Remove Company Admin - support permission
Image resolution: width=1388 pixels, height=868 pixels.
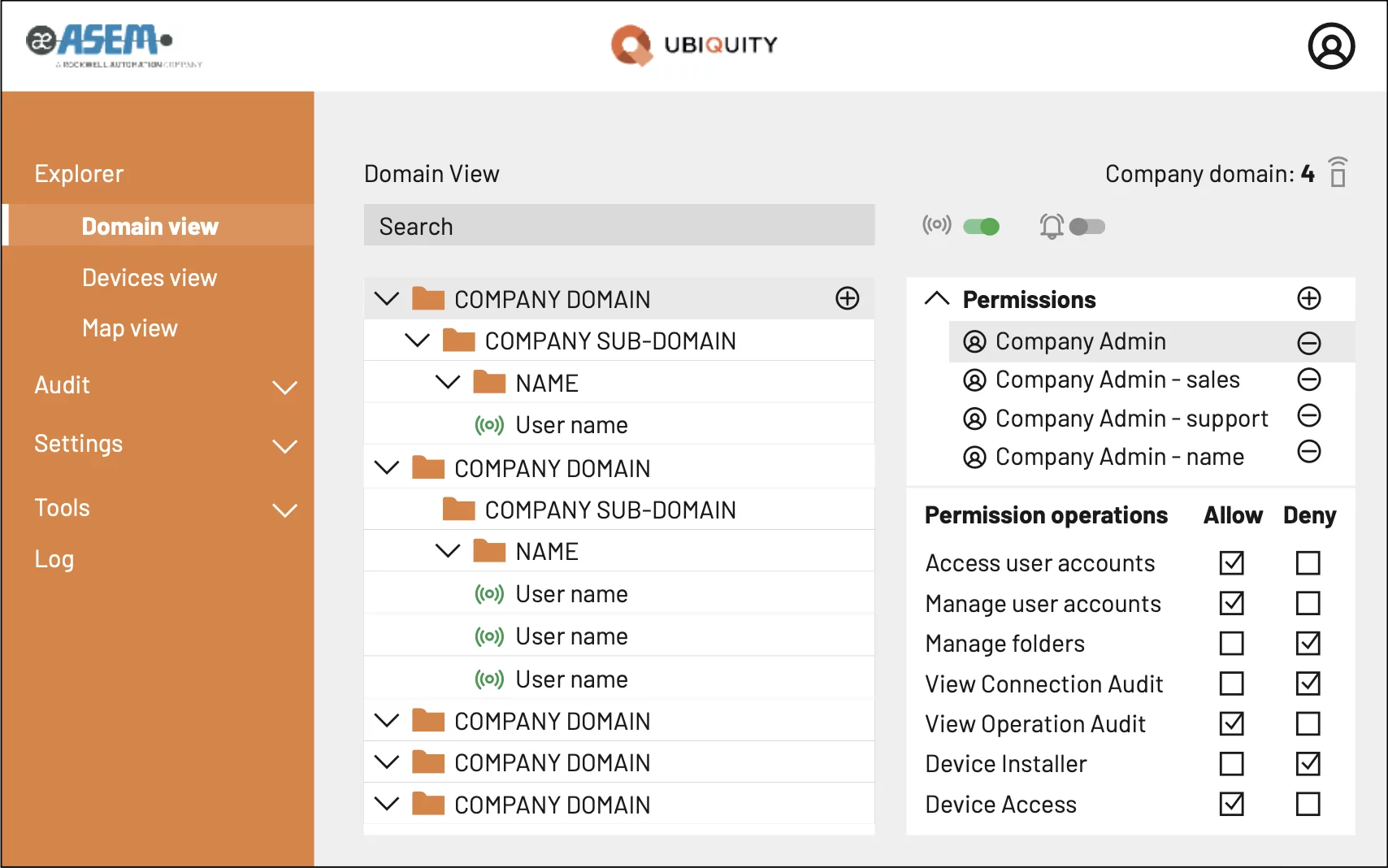[1308, 416]
